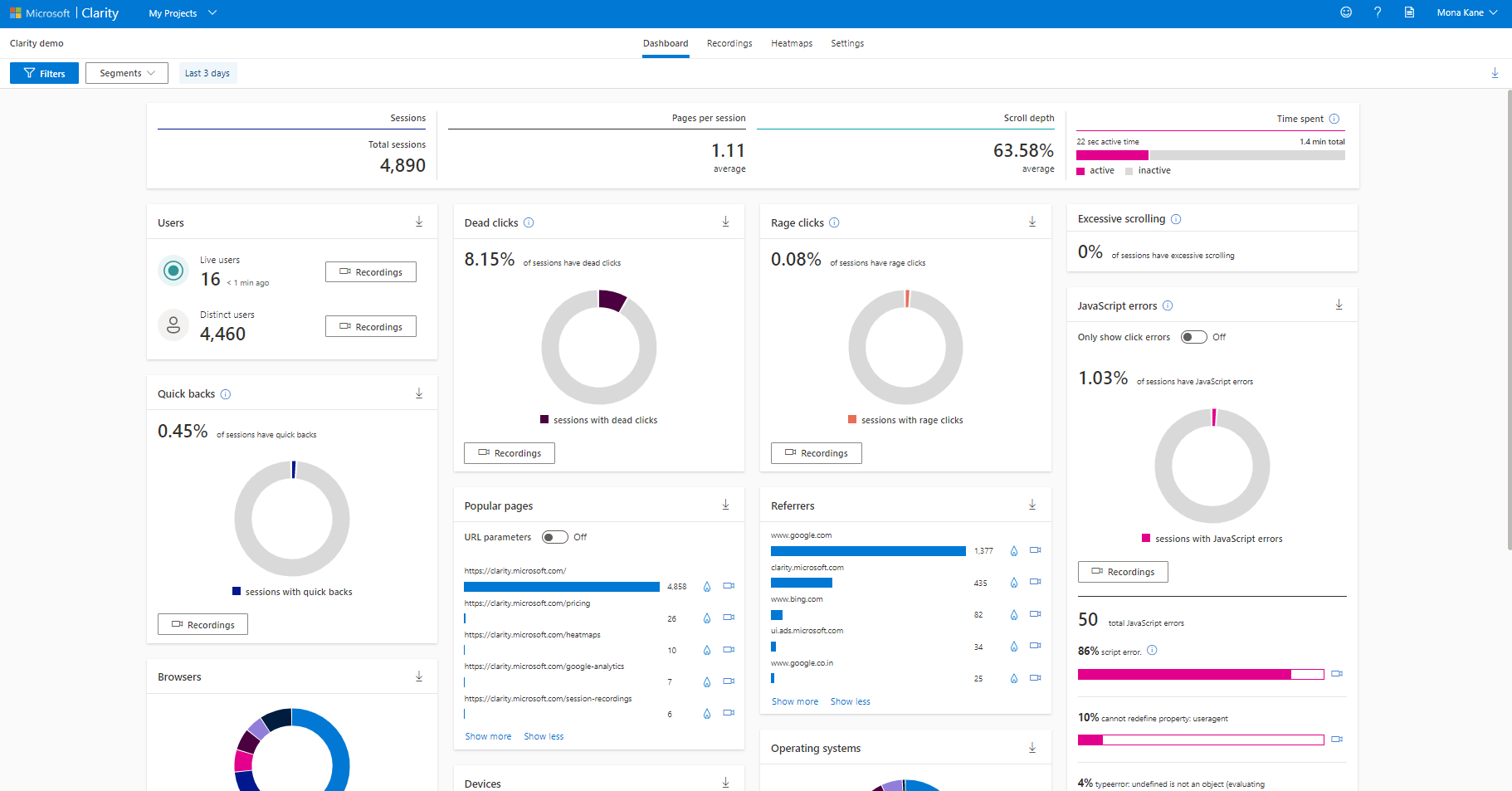Click the active time pink bar

(x=1112, y=155)
